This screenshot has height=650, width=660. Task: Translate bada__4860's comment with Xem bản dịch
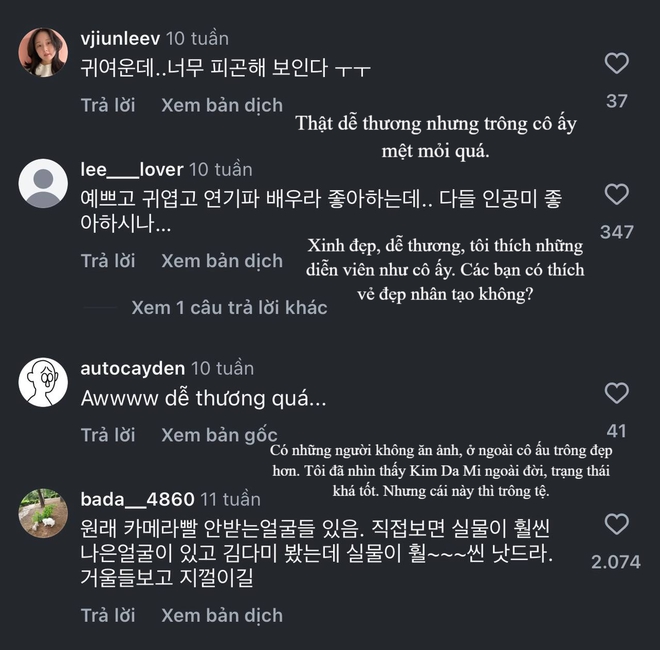[x=222, y=616]
